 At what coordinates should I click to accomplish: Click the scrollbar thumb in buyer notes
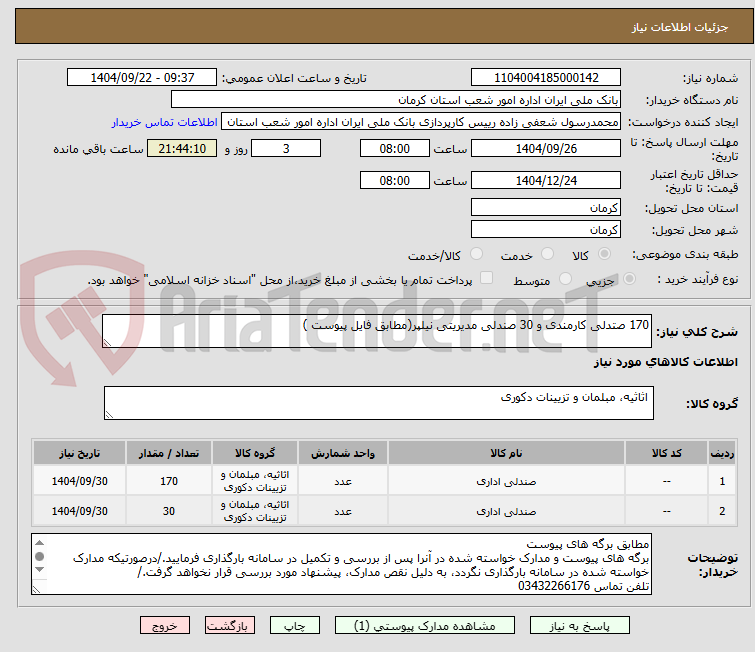[39, 556]
